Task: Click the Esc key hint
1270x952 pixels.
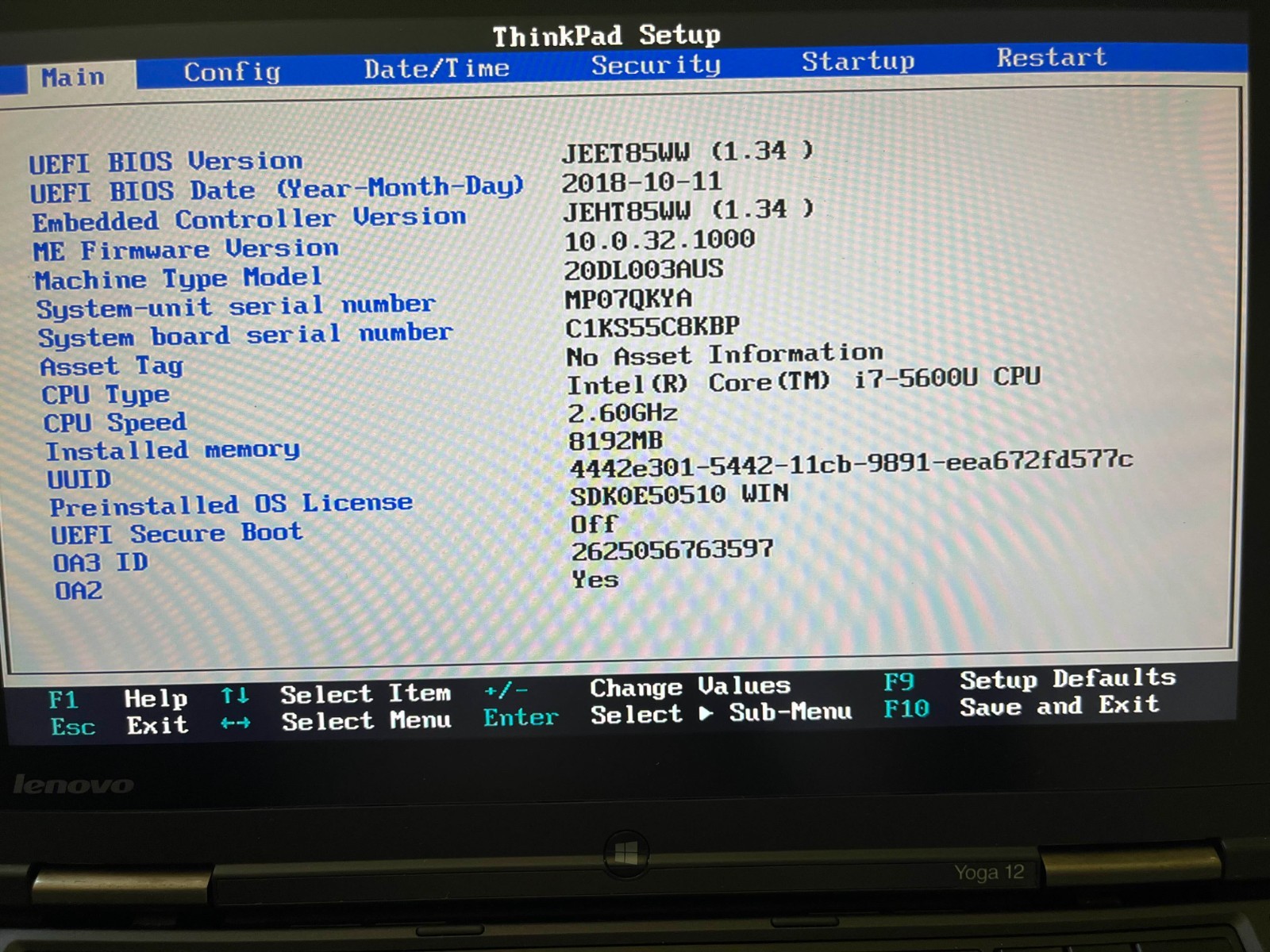Action: [72, 727]
